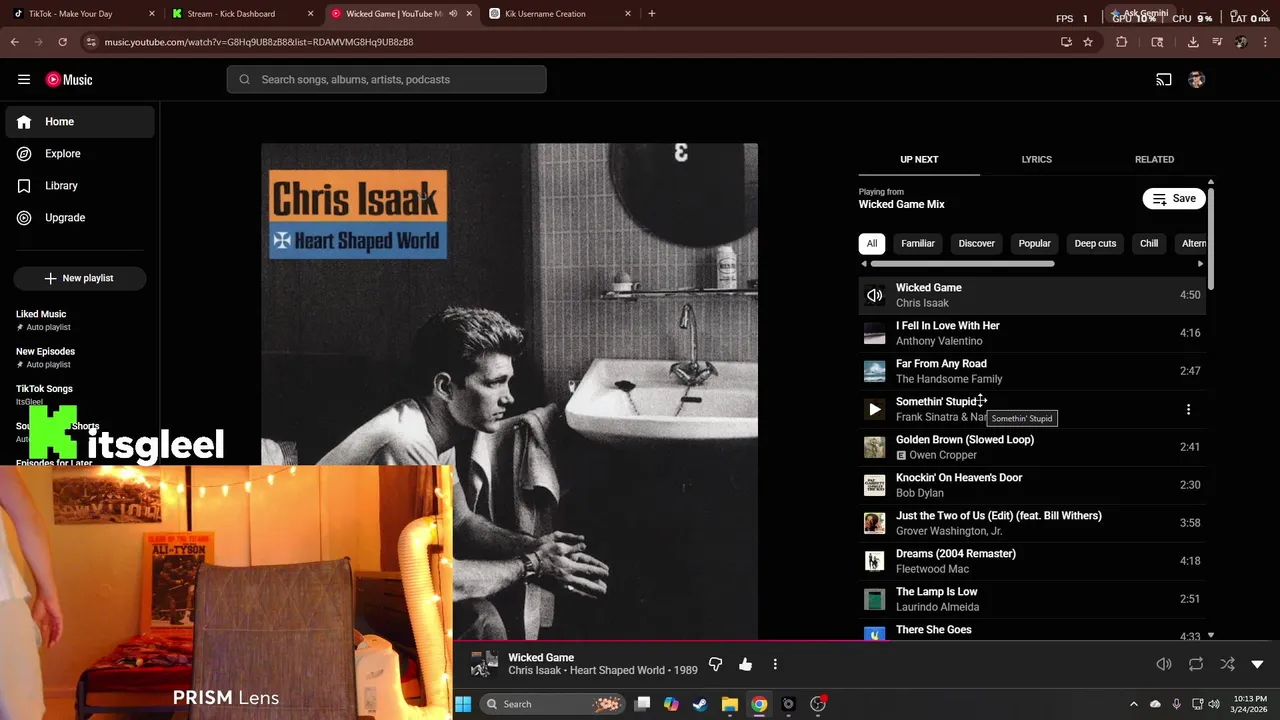Switch to the LYRICS tab
The width and height of the screenshot is (1280, 720).
pos(1037,159)
